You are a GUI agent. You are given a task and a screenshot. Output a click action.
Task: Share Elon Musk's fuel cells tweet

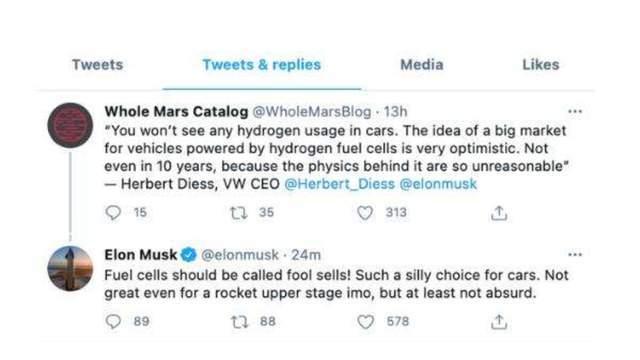coord(499,322)
